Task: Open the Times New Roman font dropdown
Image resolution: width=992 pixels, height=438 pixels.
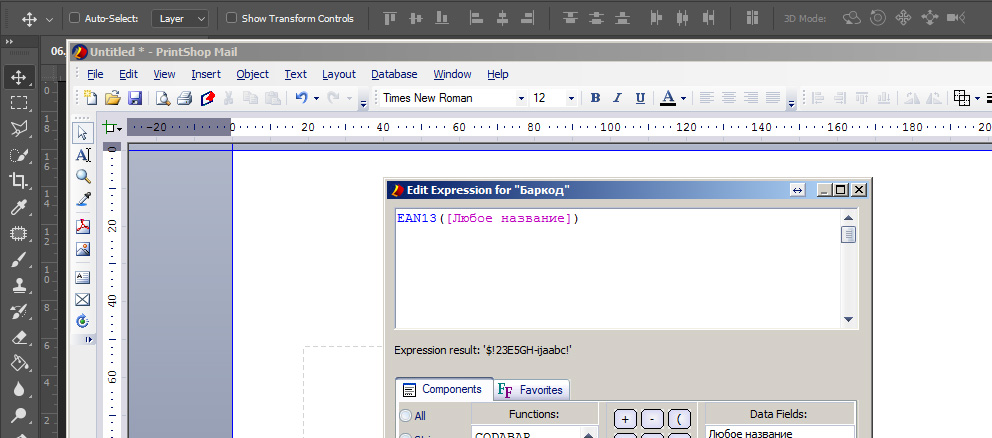Action: 521,98
